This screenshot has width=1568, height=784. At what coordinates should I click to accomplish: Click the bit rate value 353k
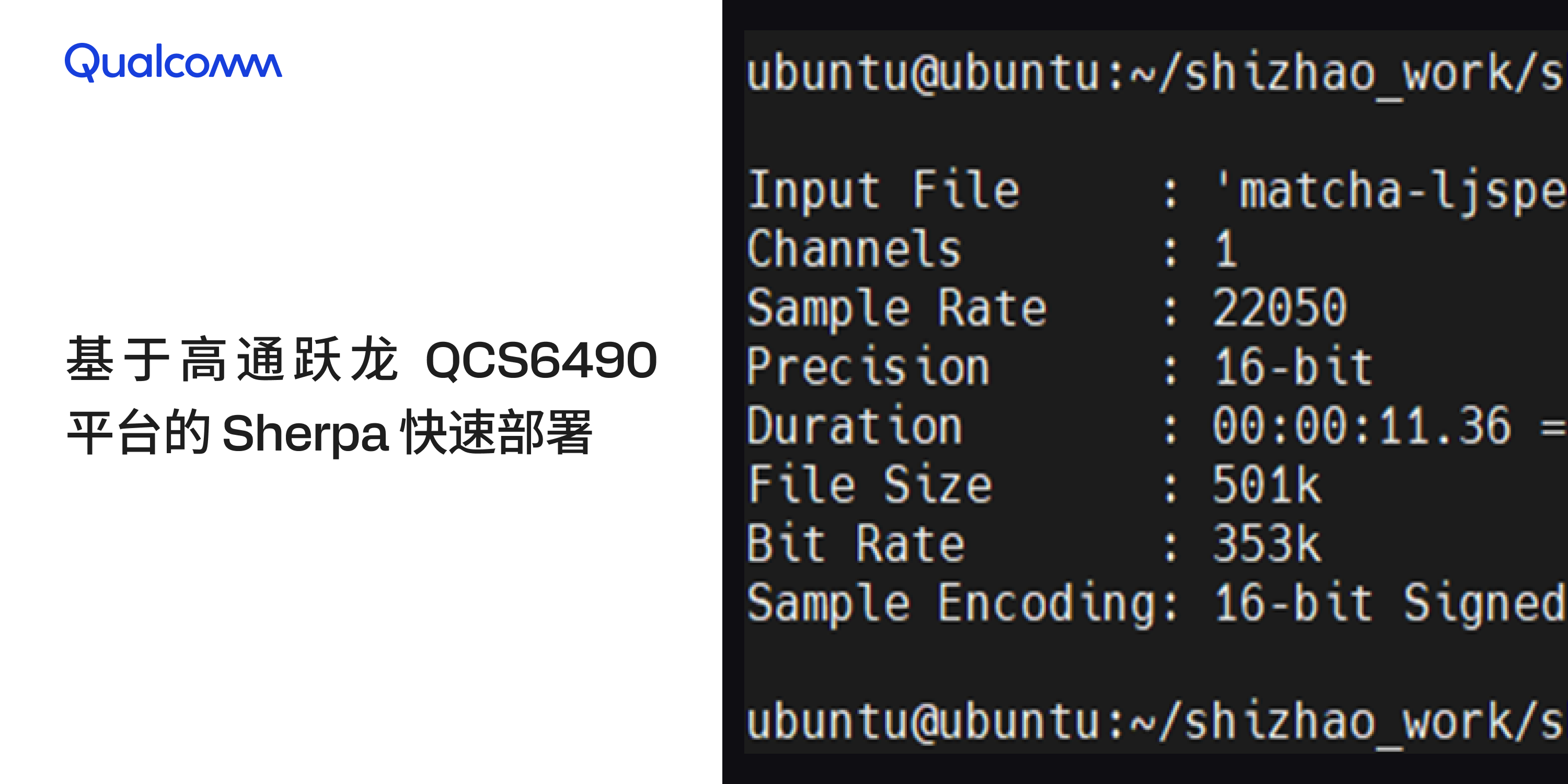tap(1266, 543)
